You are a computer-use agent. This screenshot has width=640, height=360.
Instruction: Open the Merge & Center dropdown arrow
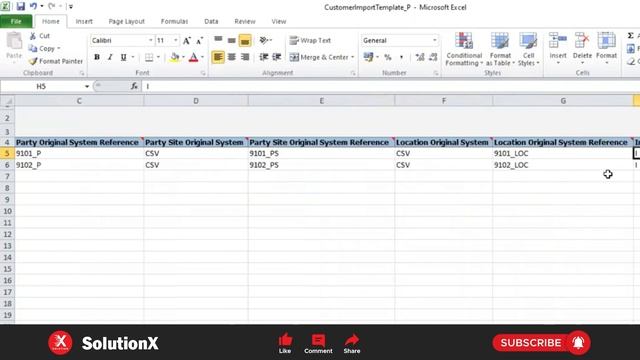353,57
